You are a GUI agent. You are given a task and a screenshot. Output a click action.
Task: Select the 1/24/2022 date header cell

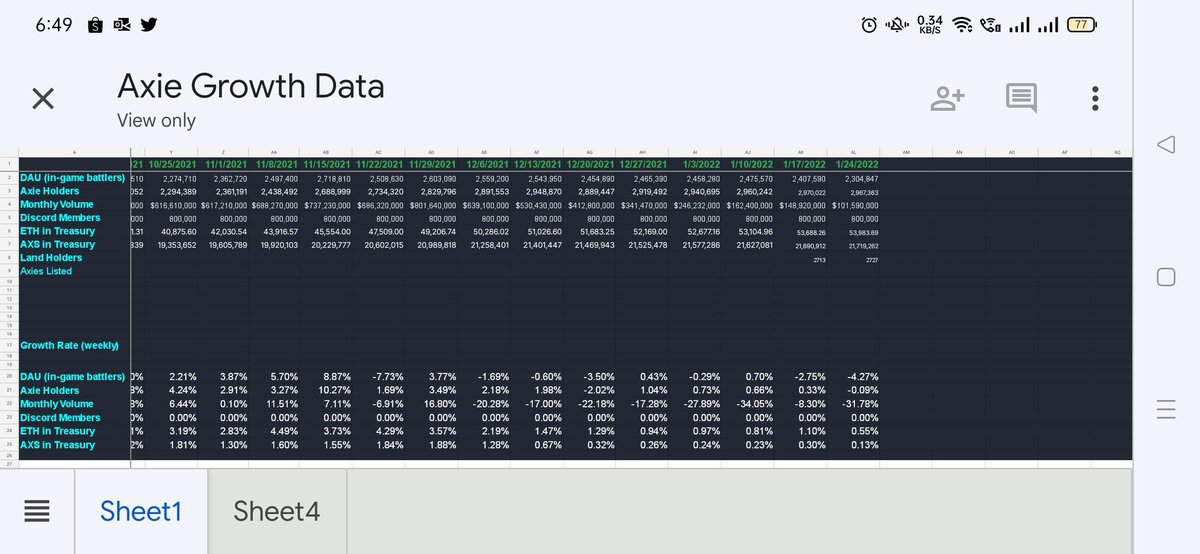858,164
